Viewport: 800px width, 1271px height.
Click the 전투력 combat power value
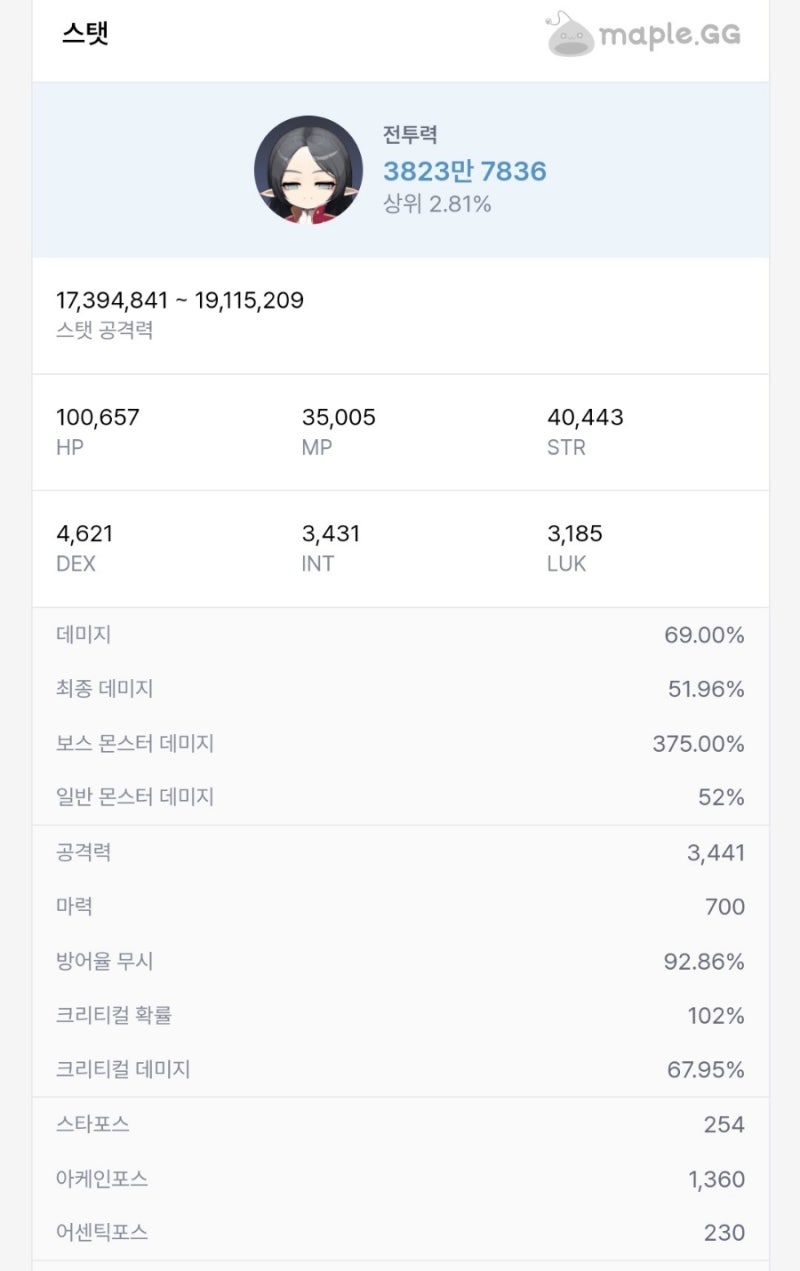(x=464, y=171)
